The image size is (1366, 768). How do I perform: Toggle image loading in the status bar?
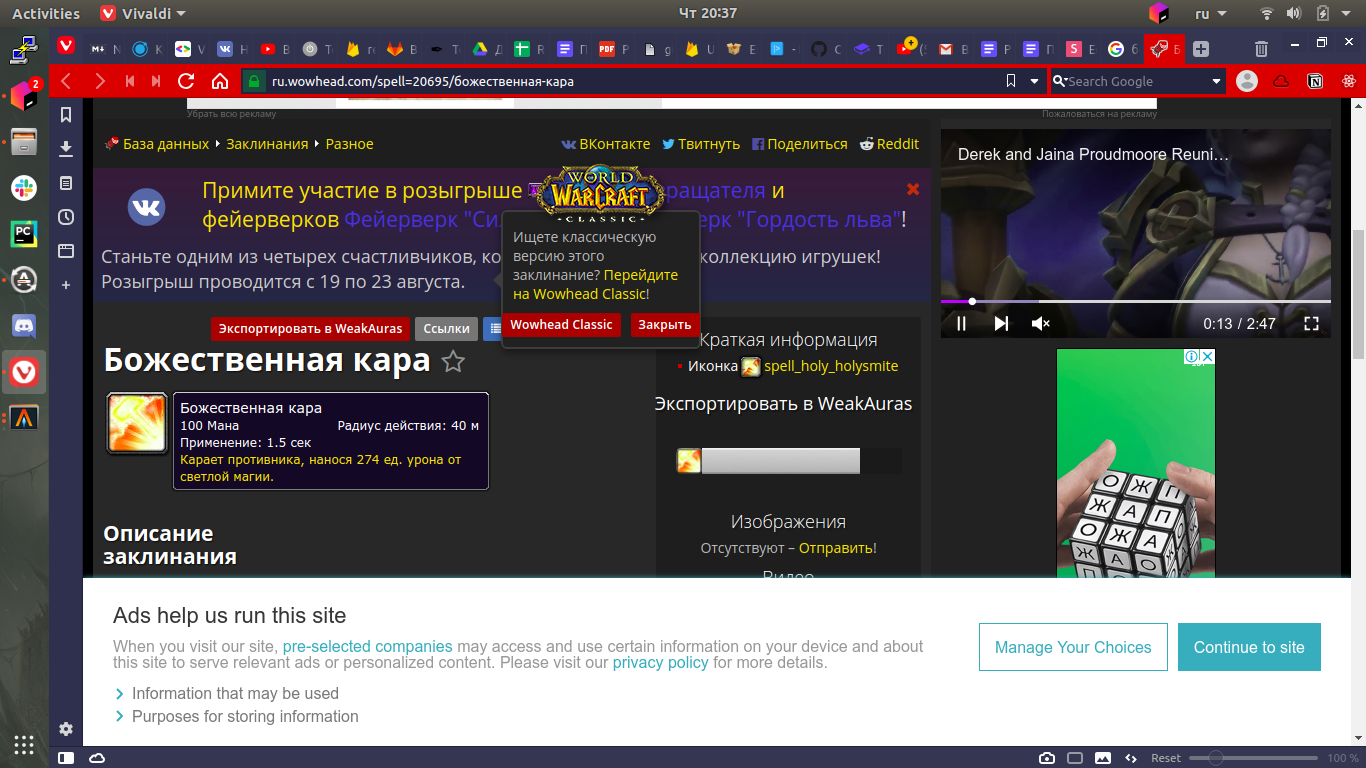[1103, 758]
